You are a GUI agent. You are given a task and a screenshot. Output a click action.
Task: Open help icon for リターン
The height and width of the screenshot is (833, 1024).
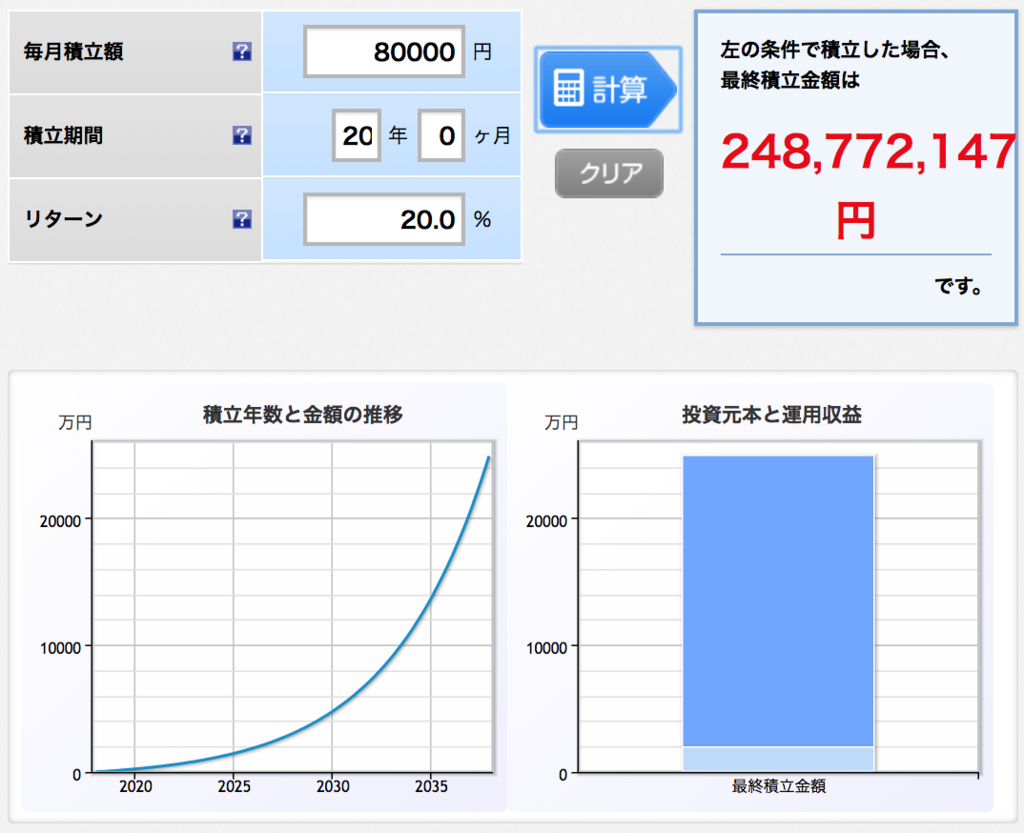click(242, 219)
